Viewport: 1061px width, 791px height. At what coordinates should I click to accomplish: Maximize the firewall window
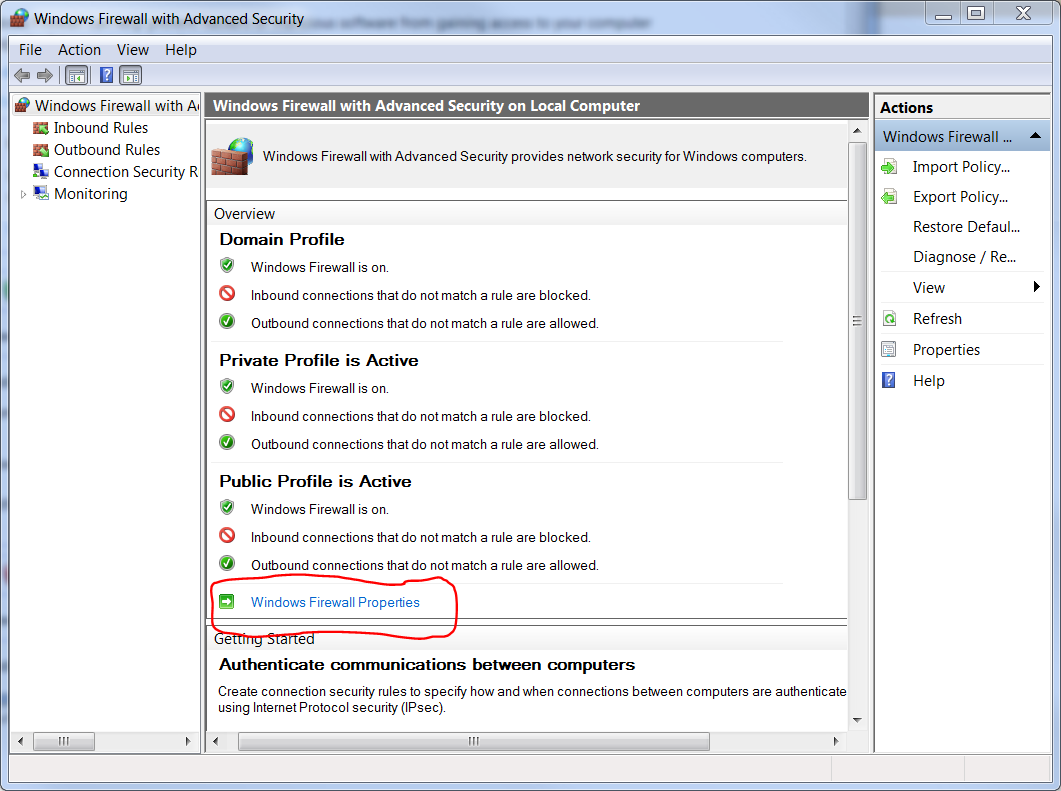975,14
